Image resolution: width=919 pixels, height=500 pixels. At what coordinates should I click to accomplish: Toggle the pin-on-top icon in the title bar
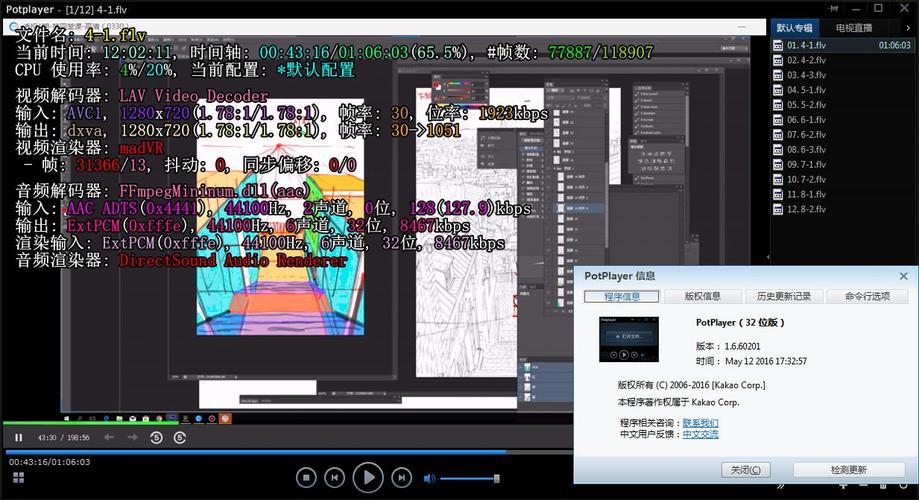pyautogui.click(x=833, y=9)
